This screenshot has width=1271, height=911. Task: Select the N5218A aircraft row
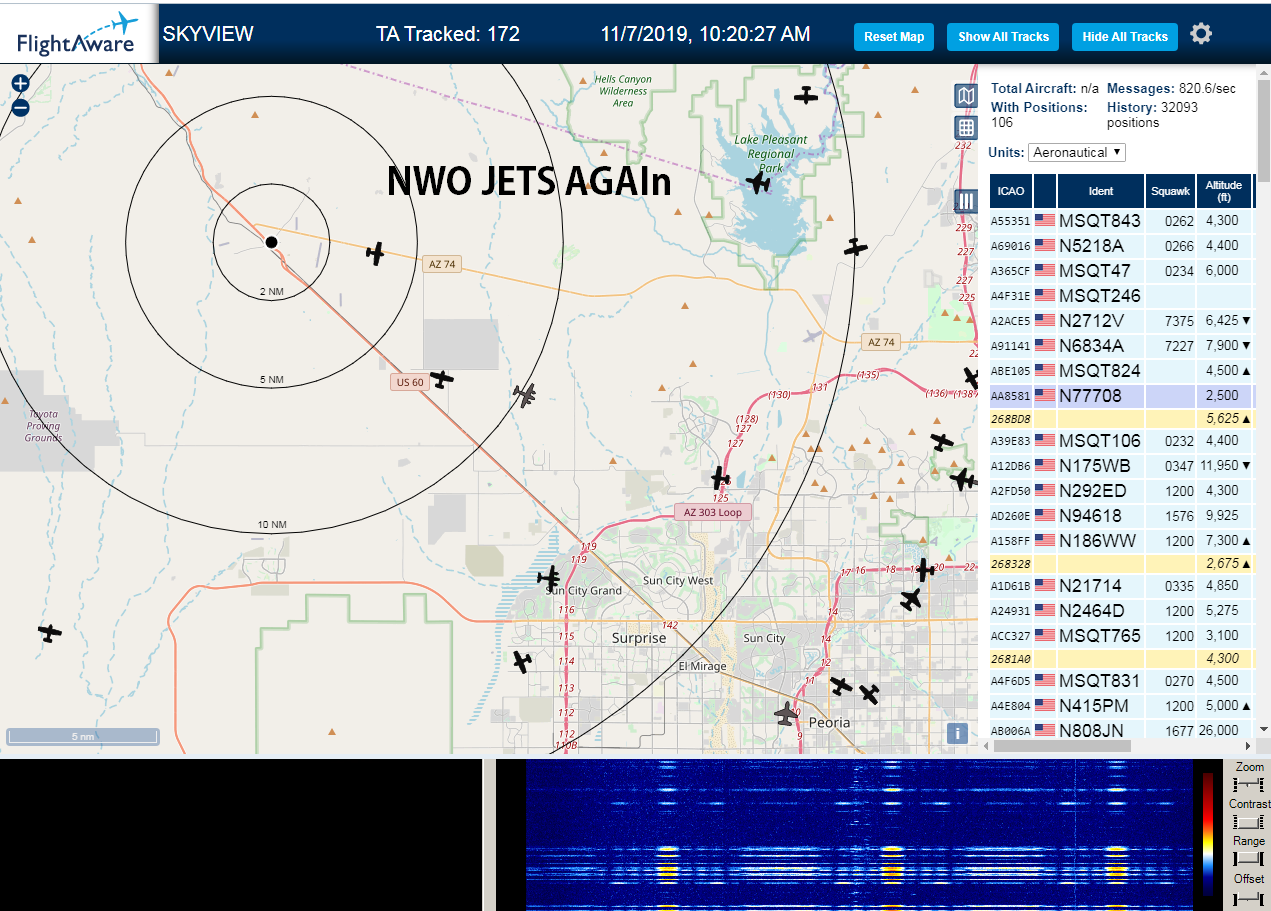(x=1121, y=245)
